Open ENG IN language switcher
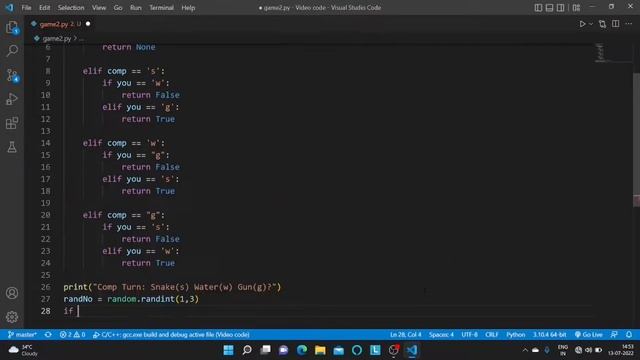Screen dimensions: 640x360 [563, 350]
